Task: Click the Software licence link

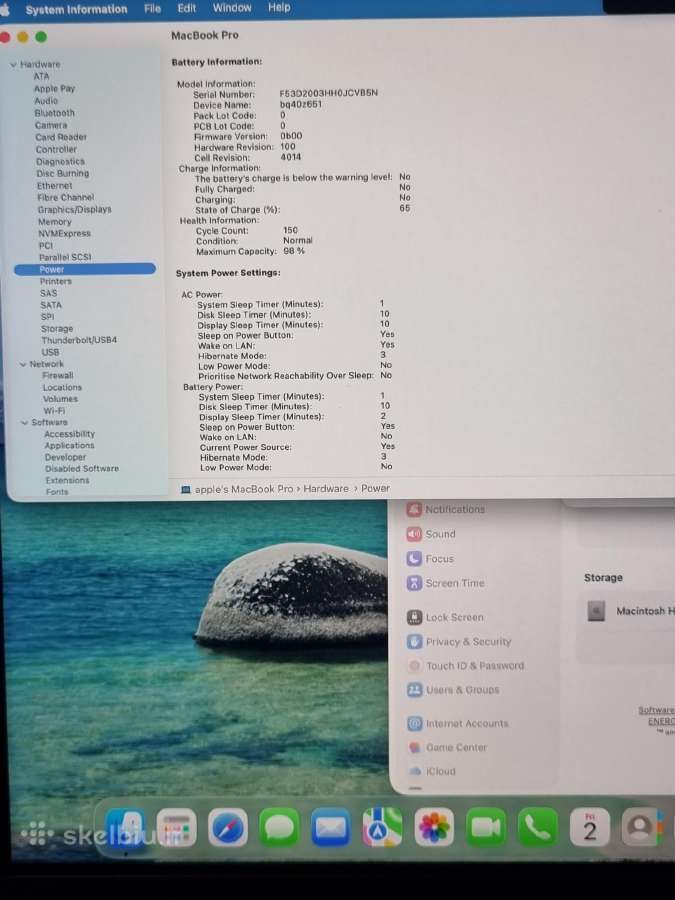Action: 657,710
